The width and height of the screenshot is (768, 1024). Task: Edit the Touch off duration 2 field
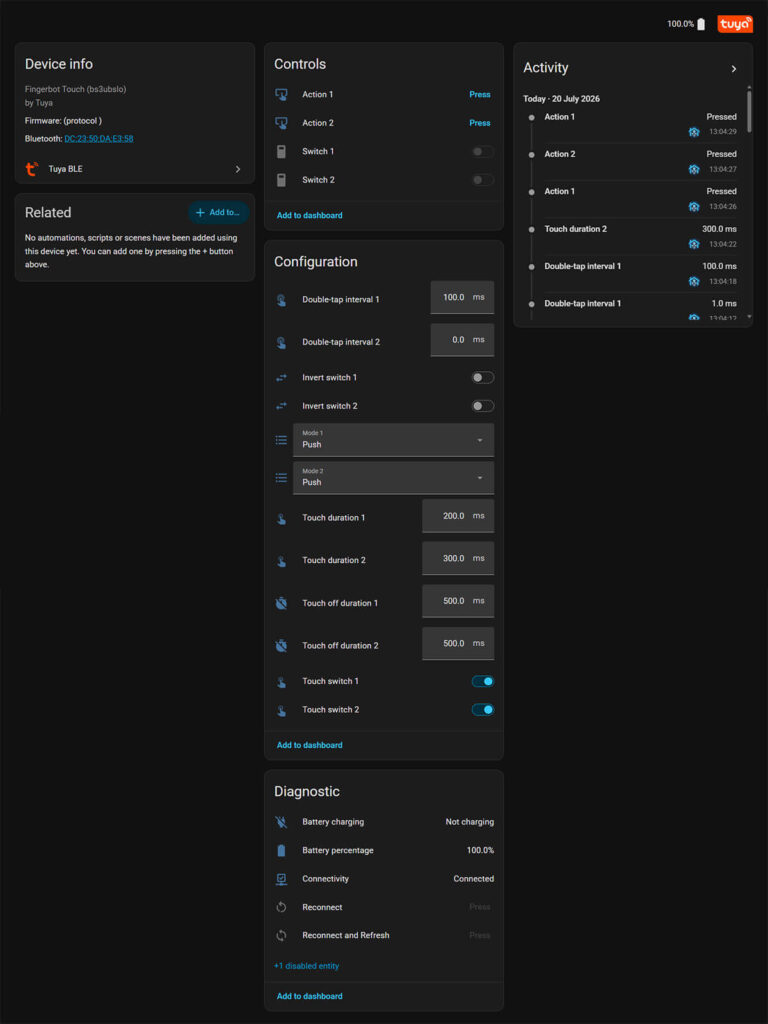click(458, 644)
